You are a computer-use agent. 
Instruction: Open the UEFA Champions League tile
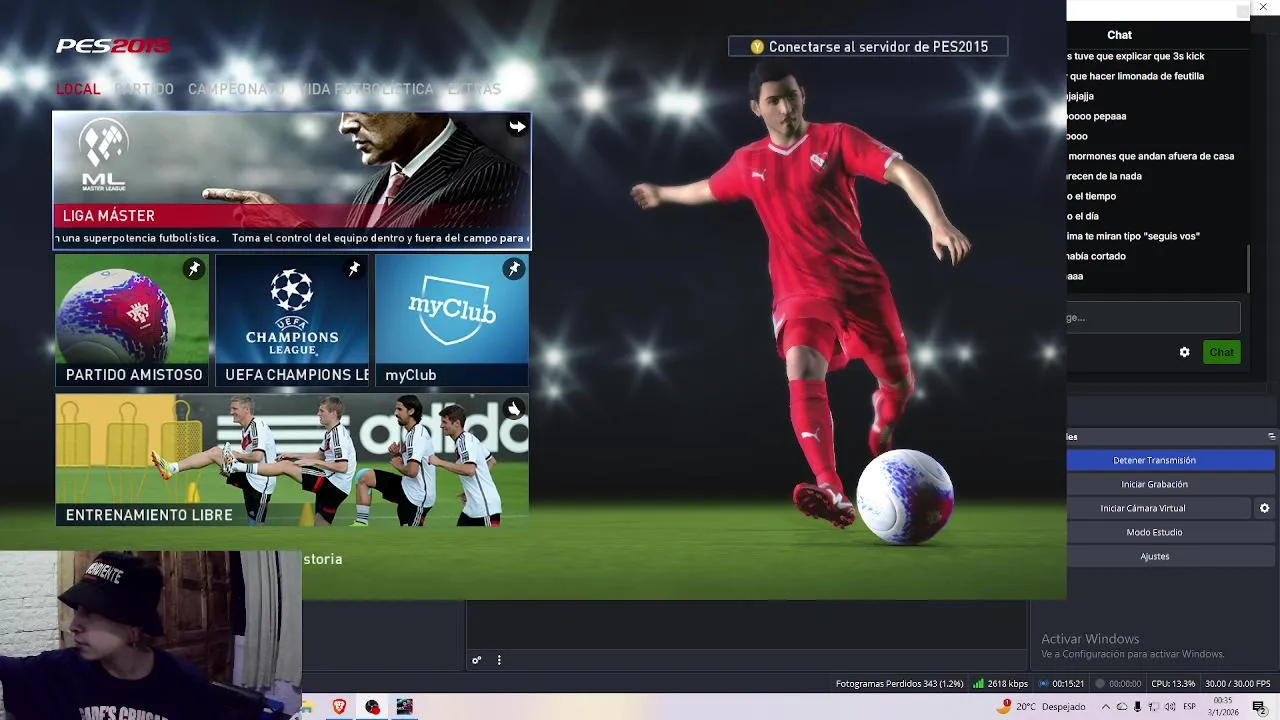(292, 320)
